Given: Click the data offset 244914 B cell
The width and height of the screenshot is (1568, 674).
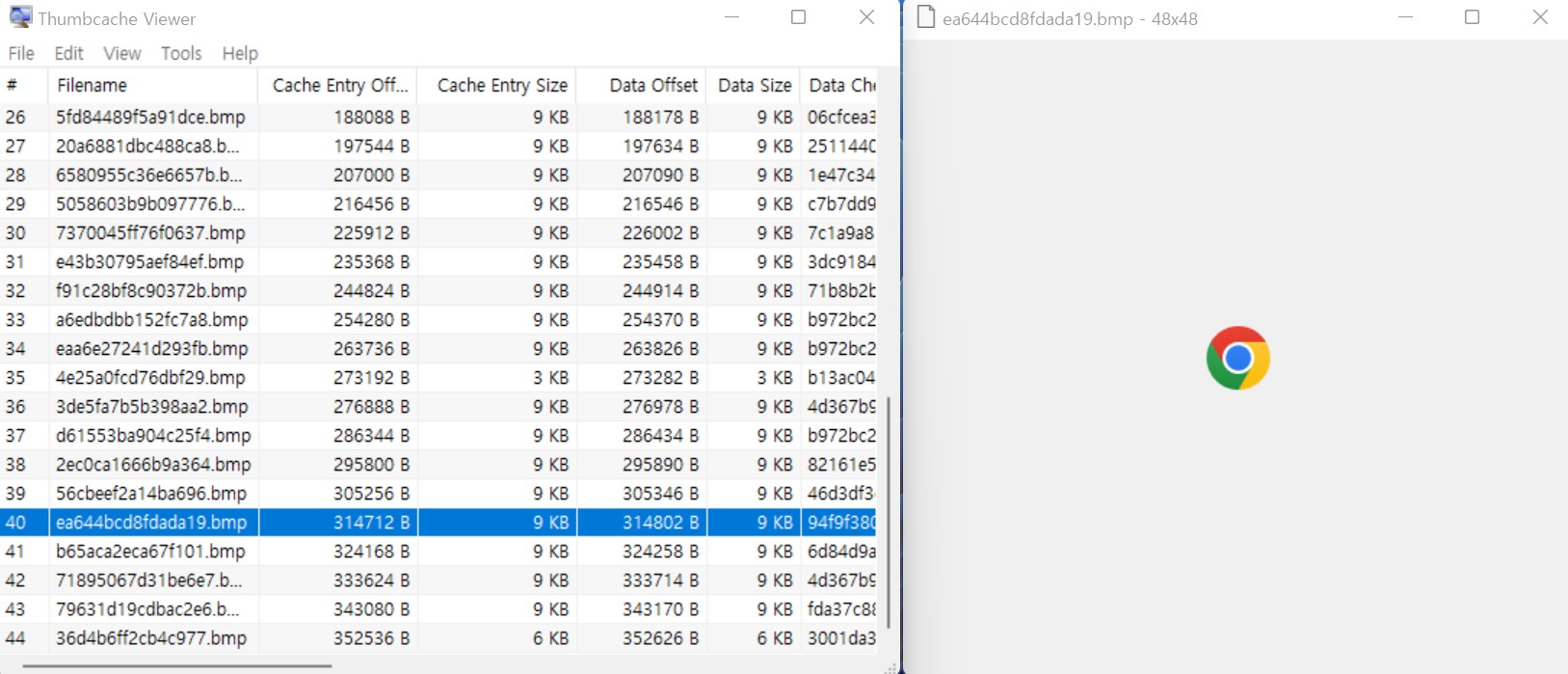Looking at the screenshot, I should [660, 290].
